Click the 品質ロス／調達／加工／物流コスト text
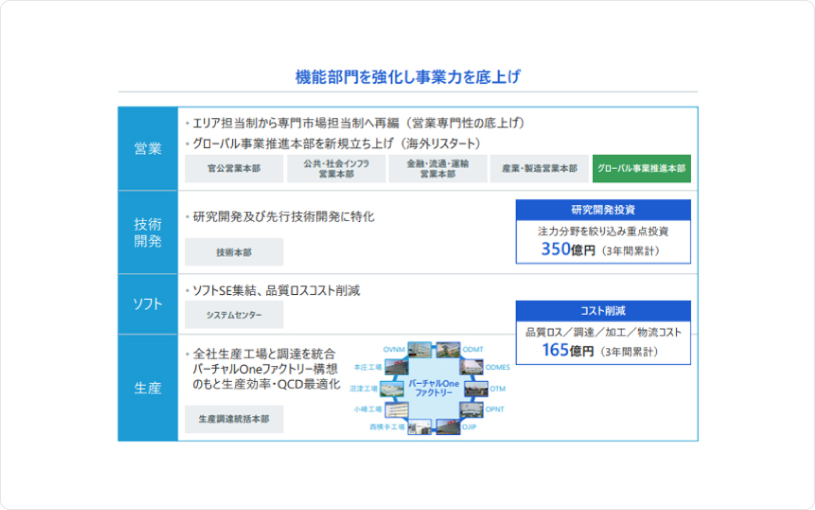The image size is (815, 510). (x=603, y=332)
